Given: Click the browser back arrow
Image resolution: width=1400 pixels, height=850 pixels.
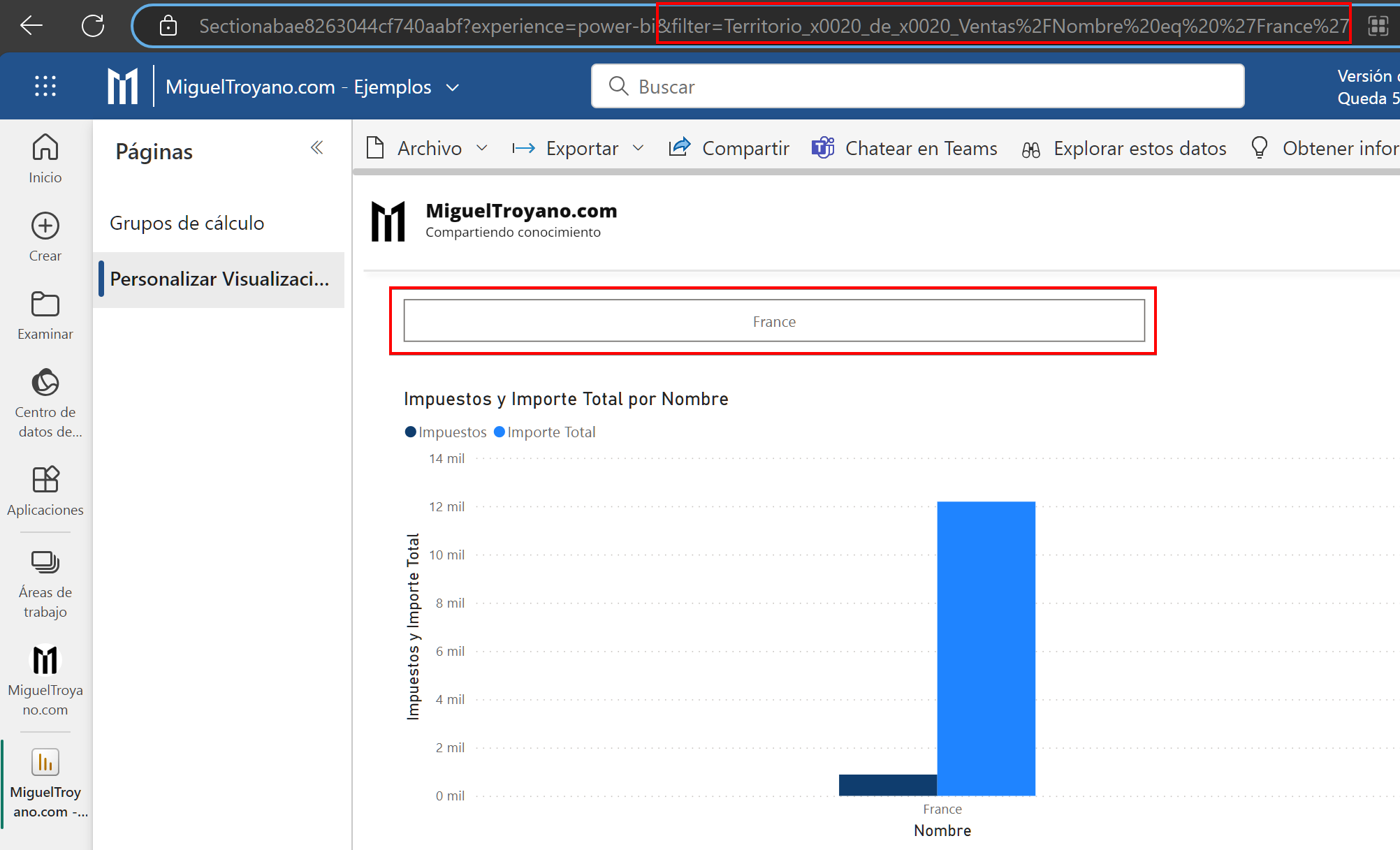Looking at the screenshot, I should [31, 26].
